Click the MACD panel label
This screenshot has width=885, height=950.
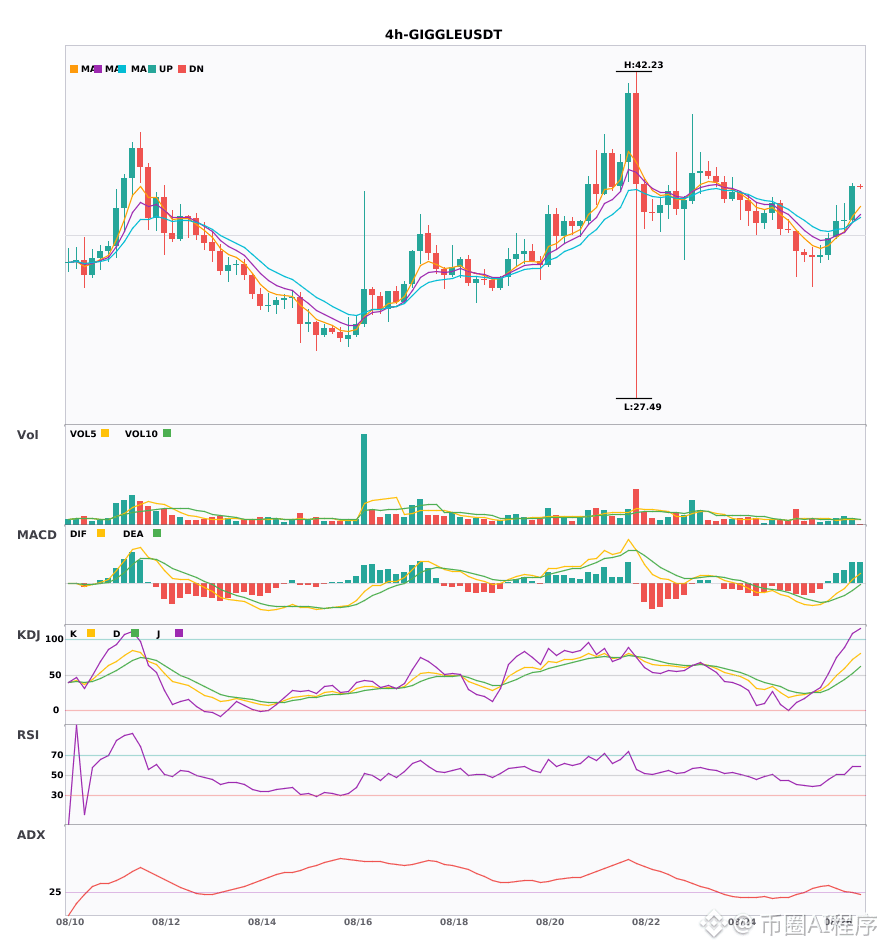36,535
